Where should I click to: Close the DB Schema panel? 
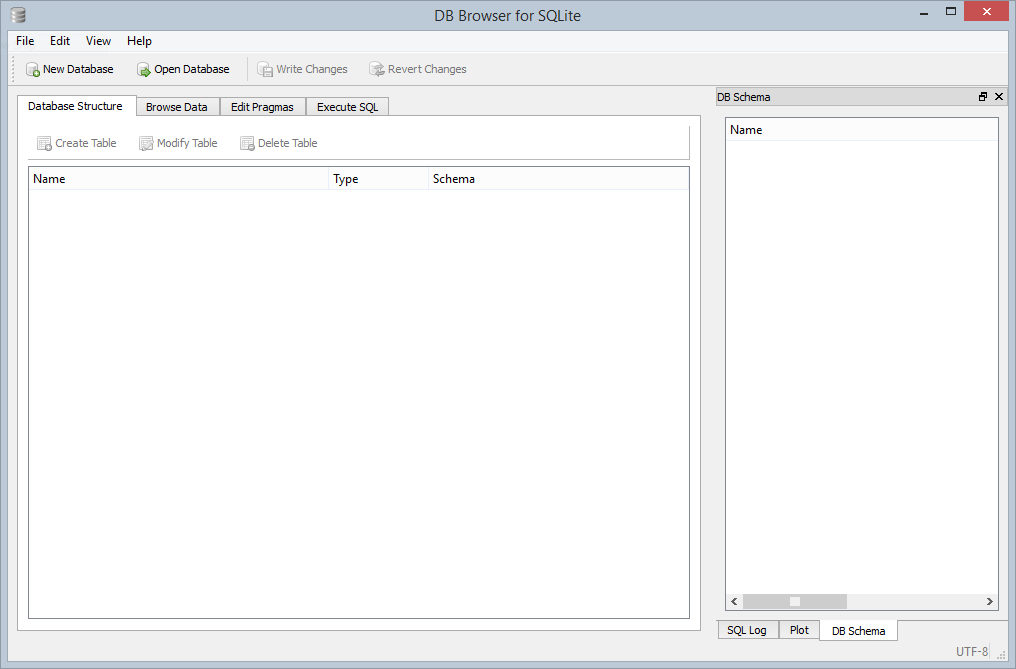tap(999, 97)
